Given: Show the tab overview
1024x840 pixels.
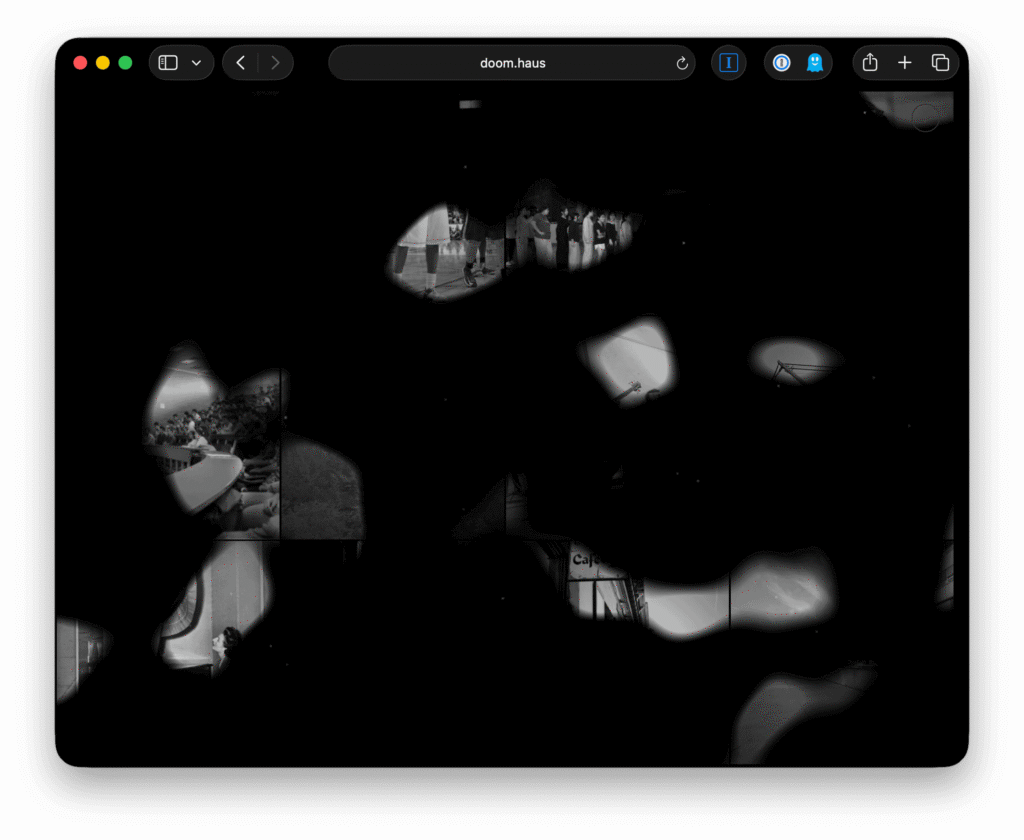Looking at the screenshot, I should click(x=940, y=63).
